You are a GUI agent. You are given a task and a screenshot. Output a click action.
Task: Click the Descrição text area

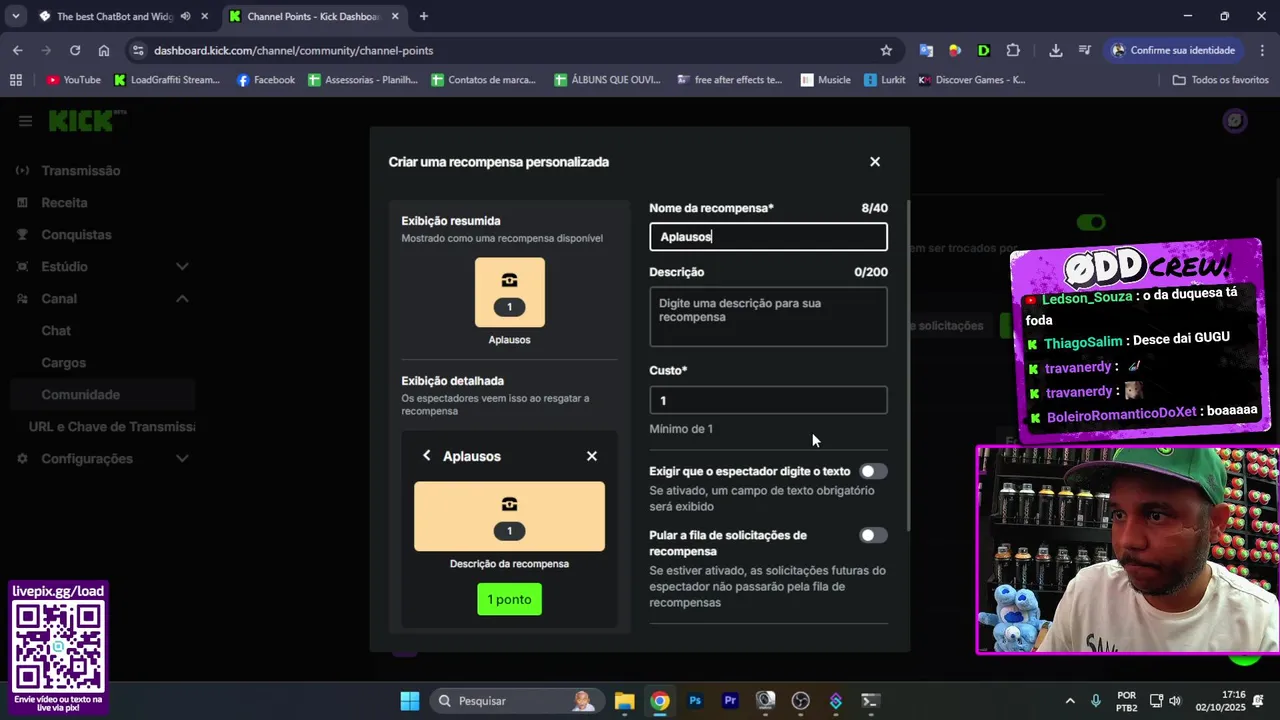click(768, 317)
